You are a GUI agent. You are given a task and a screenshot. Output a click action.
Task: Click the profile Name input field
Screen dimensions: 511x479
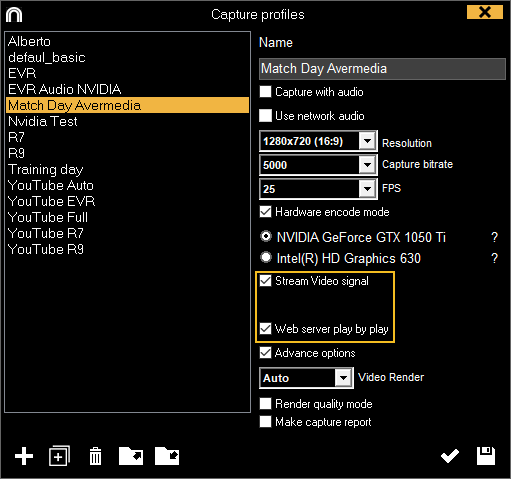coord(382,69)
